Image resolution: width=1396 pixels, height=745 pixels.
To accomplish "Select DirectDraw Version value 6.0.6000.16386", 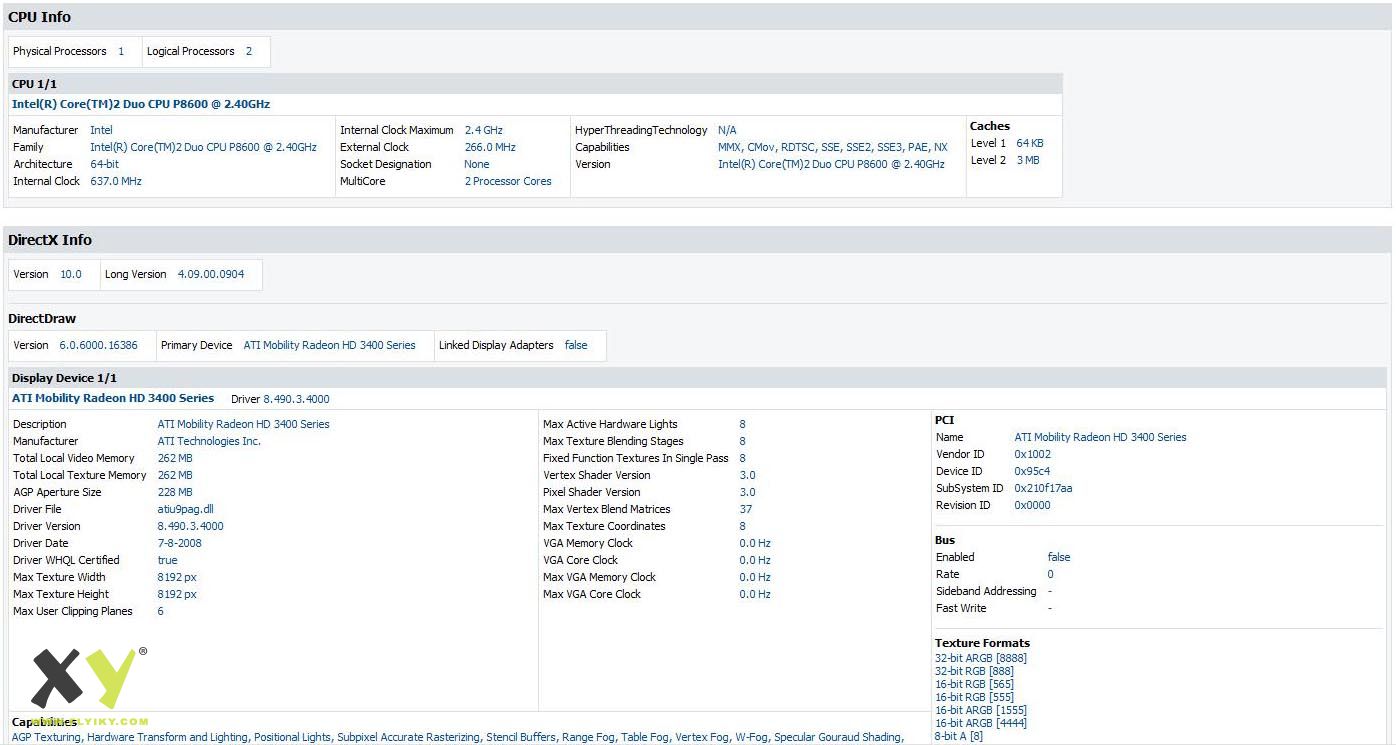I will click(99, 345).
